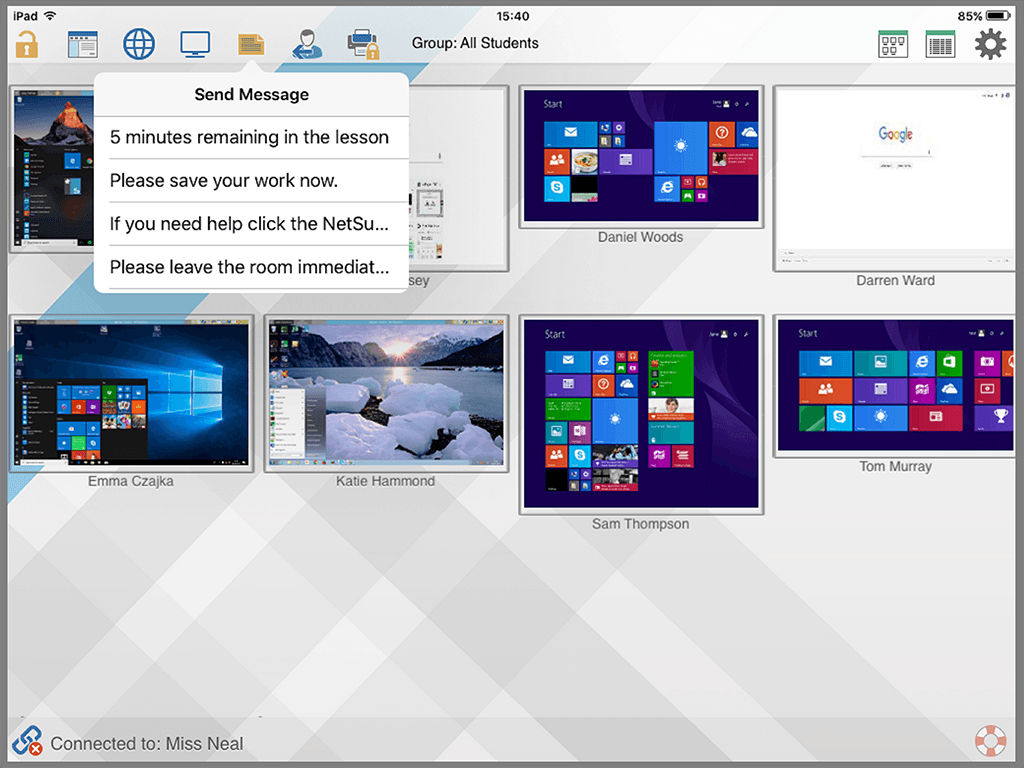Switch to details list view
This screenshot has height=768, width=1024.
click(940, 44)
